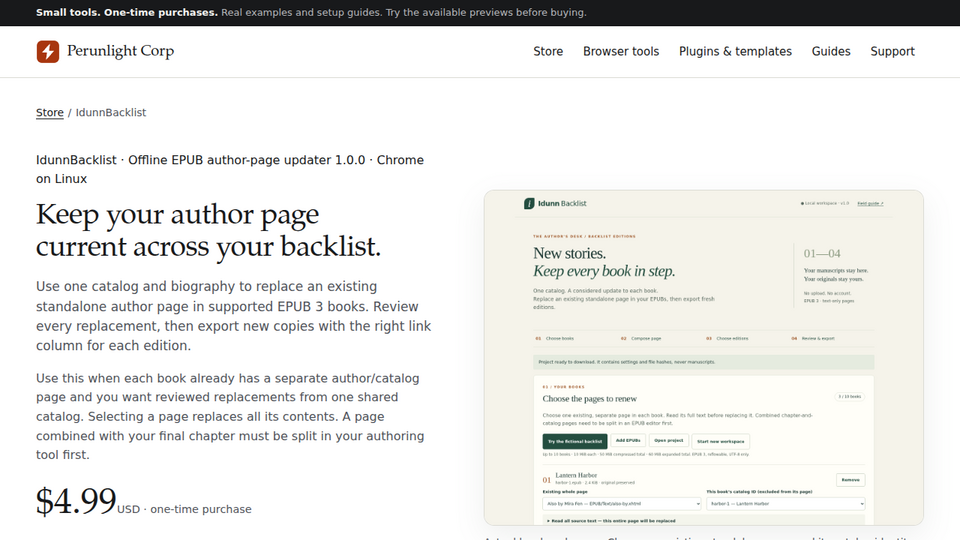Click the "Small tools. One-time purchases." banner text
960x540 pixels.
click(127, 12)
